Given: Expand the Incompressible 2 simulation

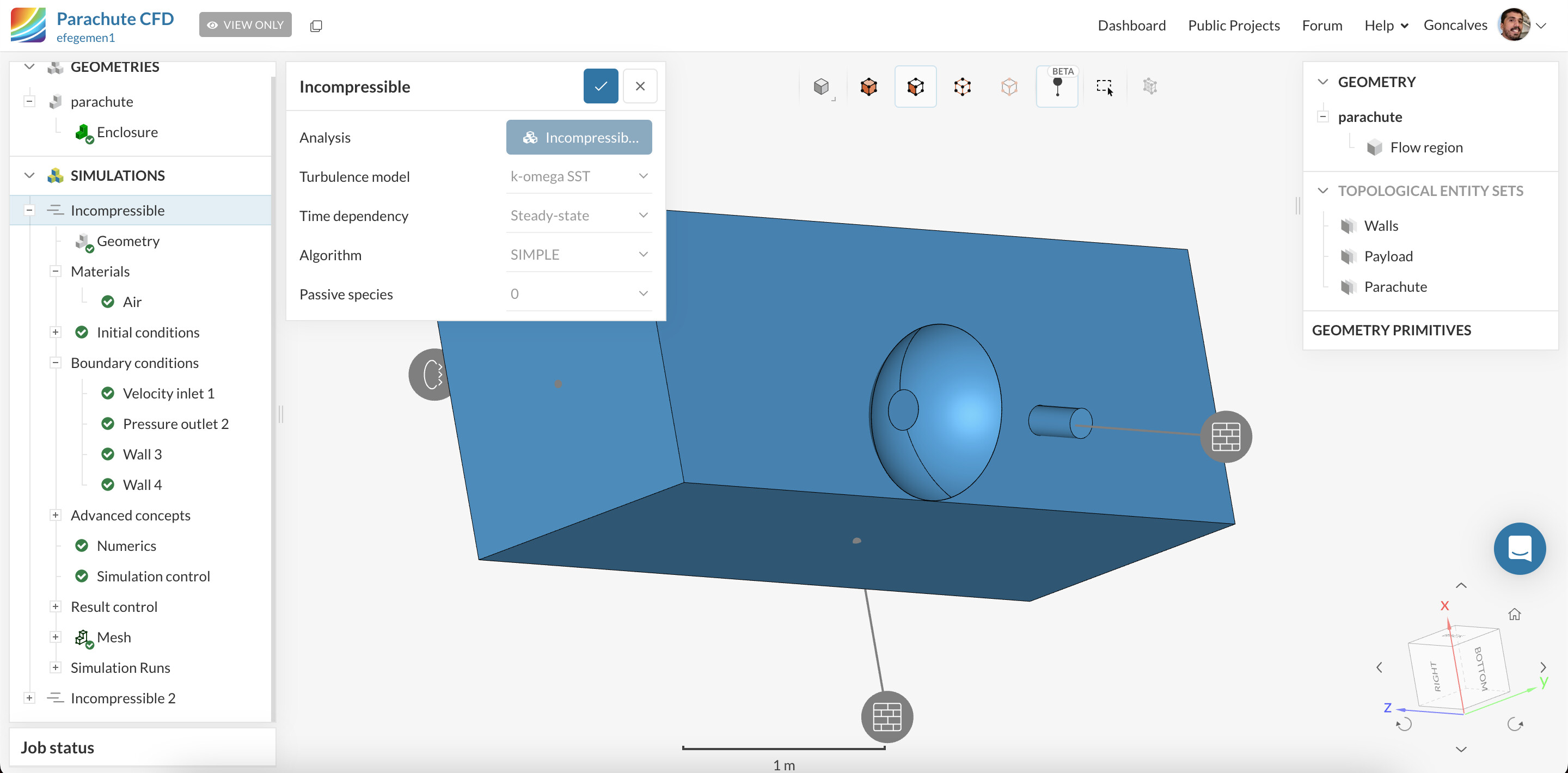Looking at the screenshot, I should (29, 698).
